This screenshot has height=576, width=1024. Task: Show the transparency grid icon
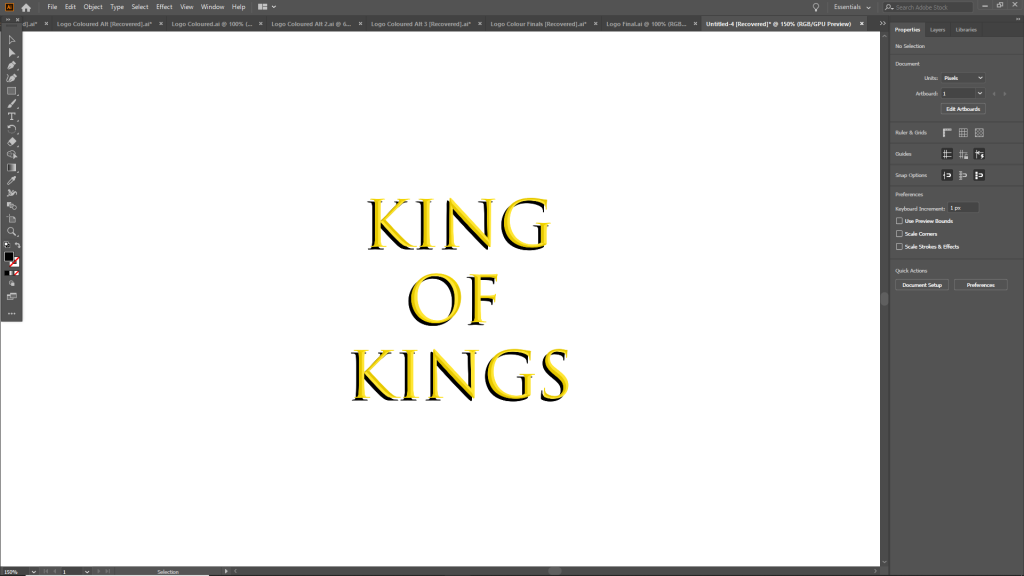pyautogui.click(x=979, y=132)
